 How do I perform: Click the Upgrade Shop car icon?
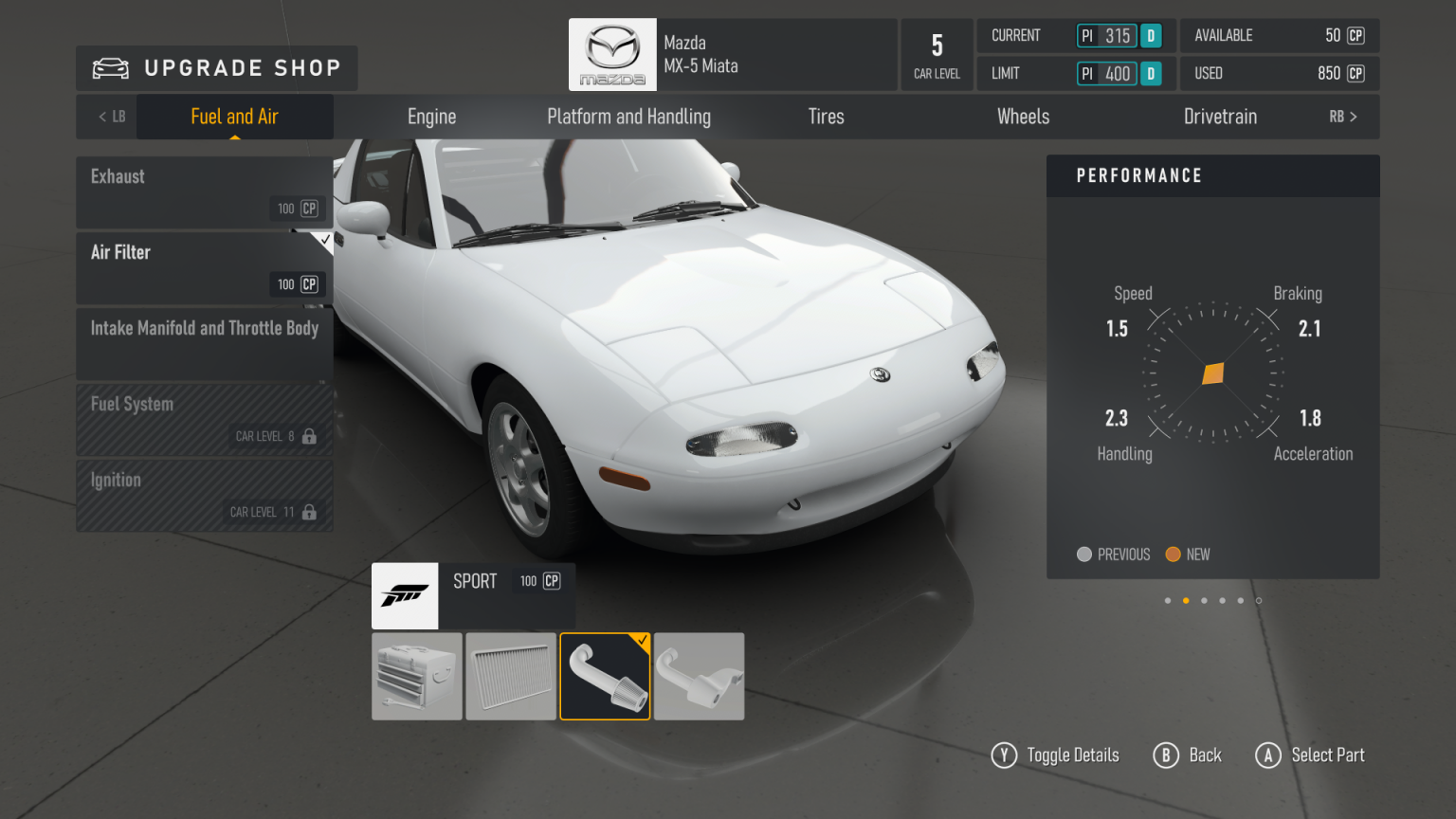[x=111, y=67]
